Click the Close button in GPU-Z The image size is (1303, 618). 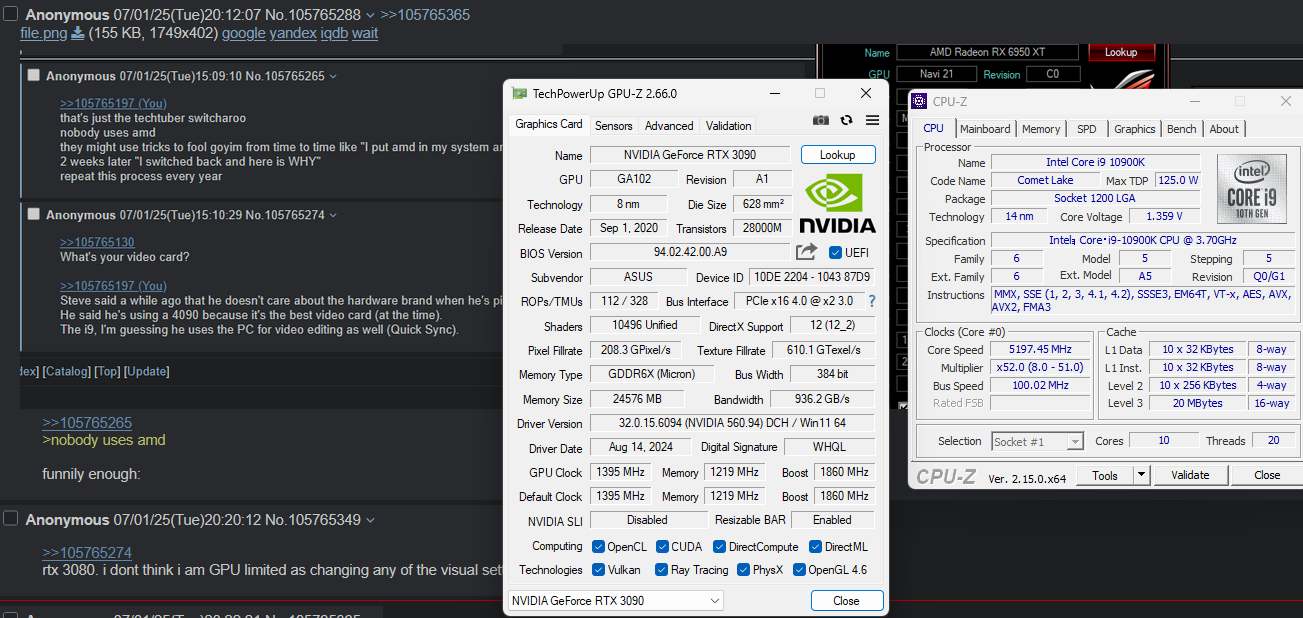847,601
